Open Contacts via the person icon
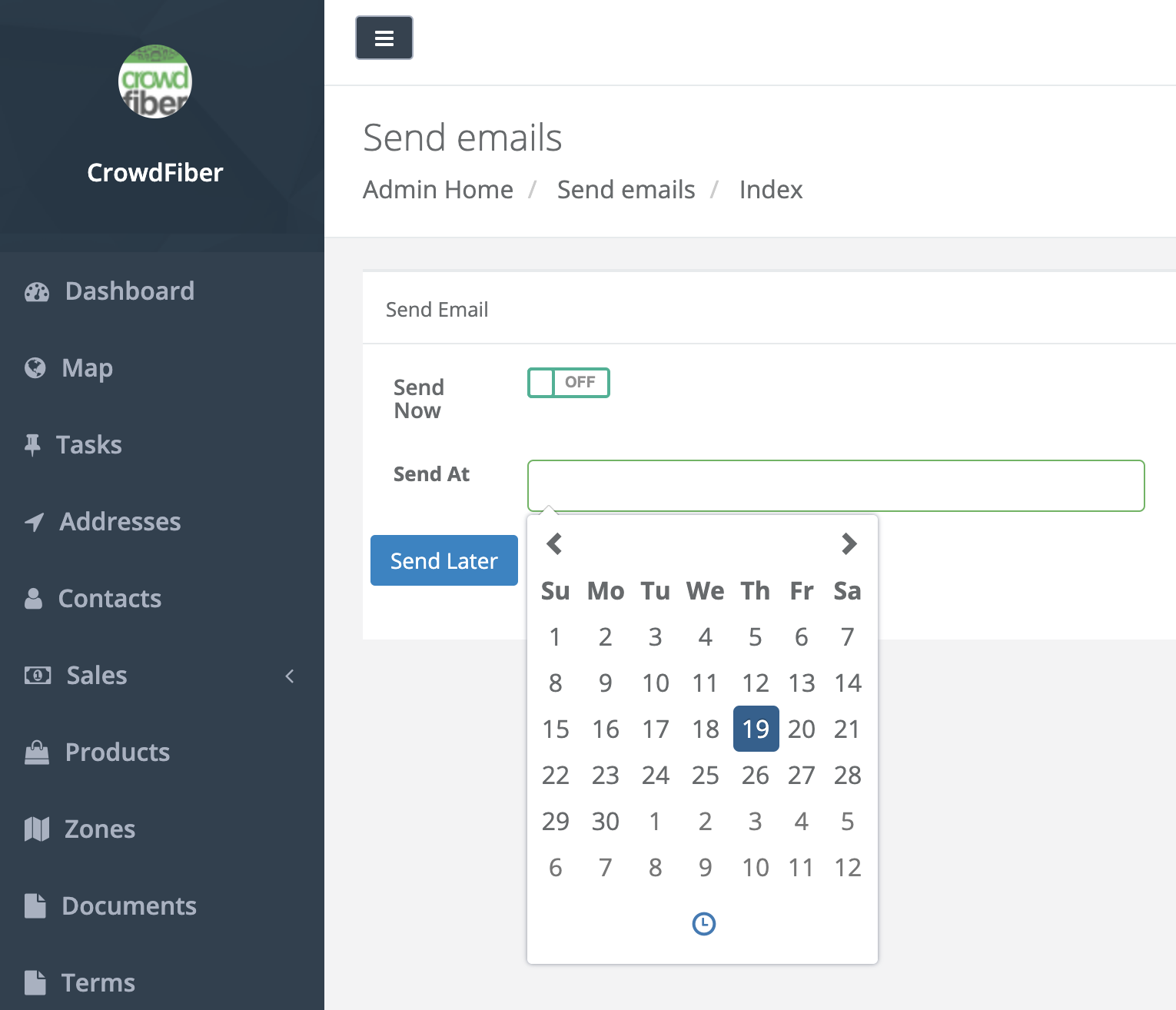This screenshot has height=1010, width=1176. [x=34, y=599]
